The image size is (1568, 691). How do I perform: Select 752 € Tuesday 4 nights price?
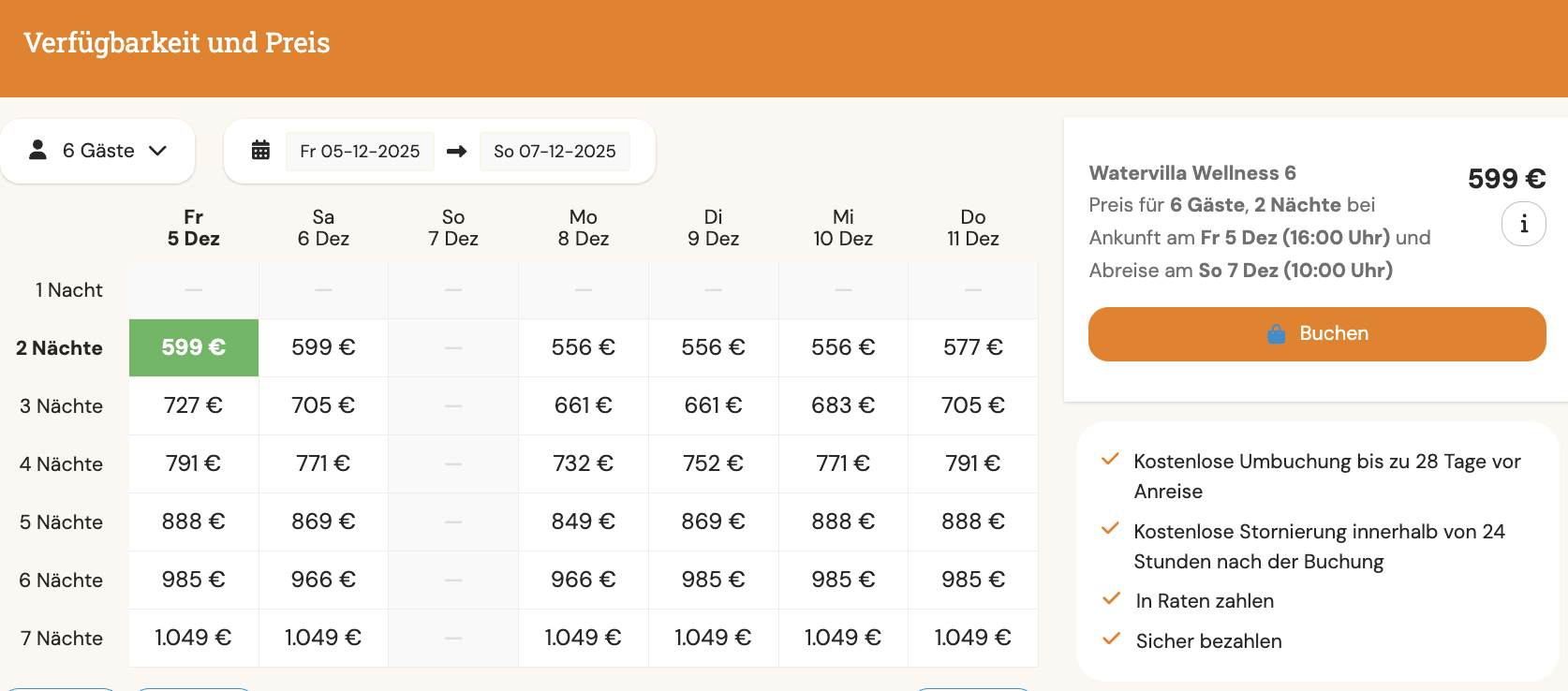coord(713,463)
